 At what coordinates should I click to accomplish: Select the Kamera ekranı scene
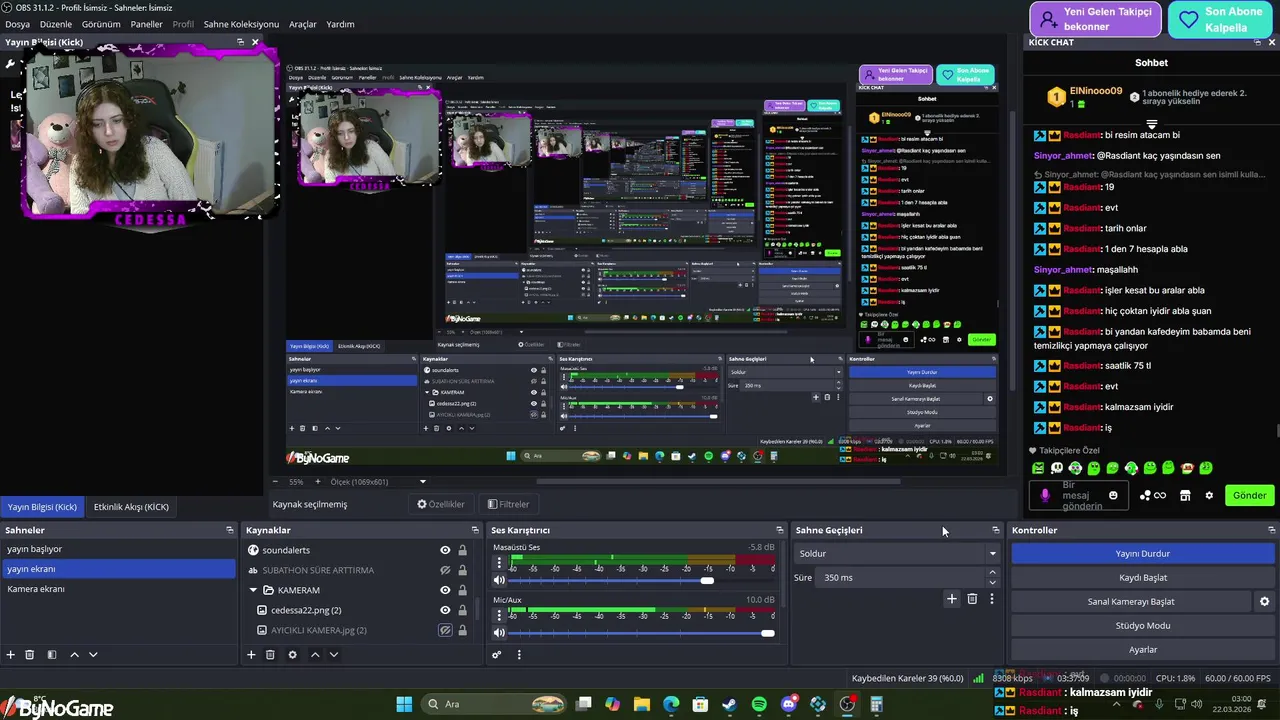coord(118,589)
